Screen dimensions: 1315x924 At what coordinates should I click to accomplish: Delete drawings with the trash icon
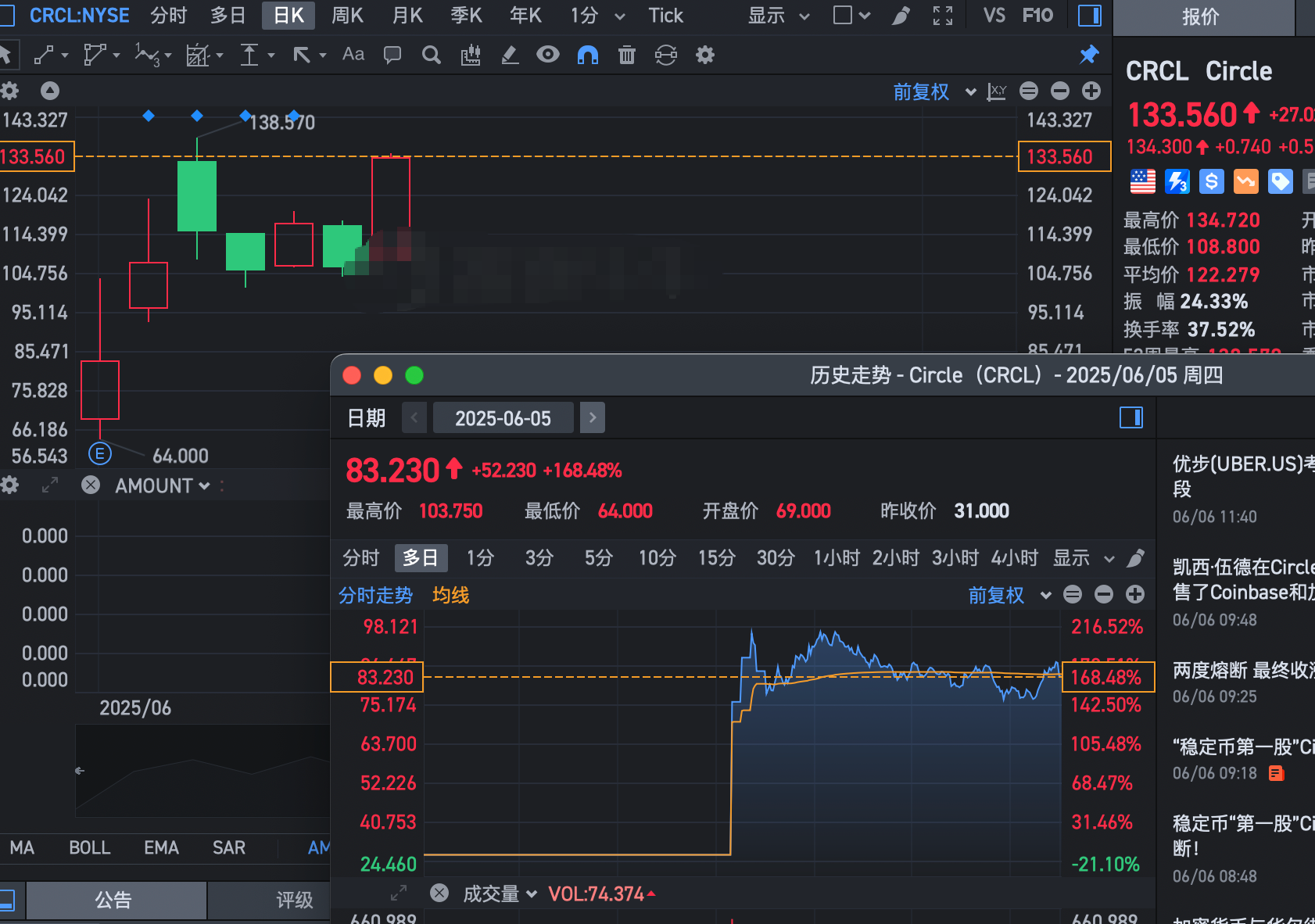pyautogui.click(x=627, y=55)
